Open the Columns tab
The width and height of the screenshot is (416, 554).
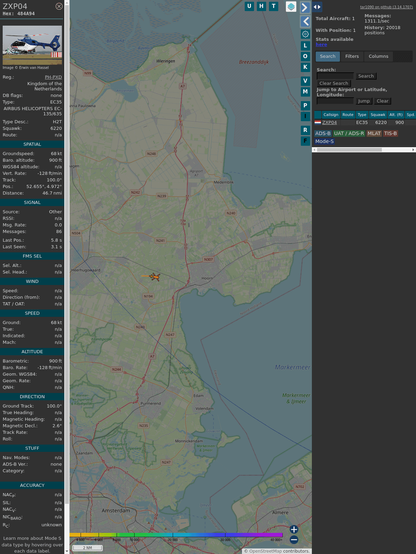point(378,57)
